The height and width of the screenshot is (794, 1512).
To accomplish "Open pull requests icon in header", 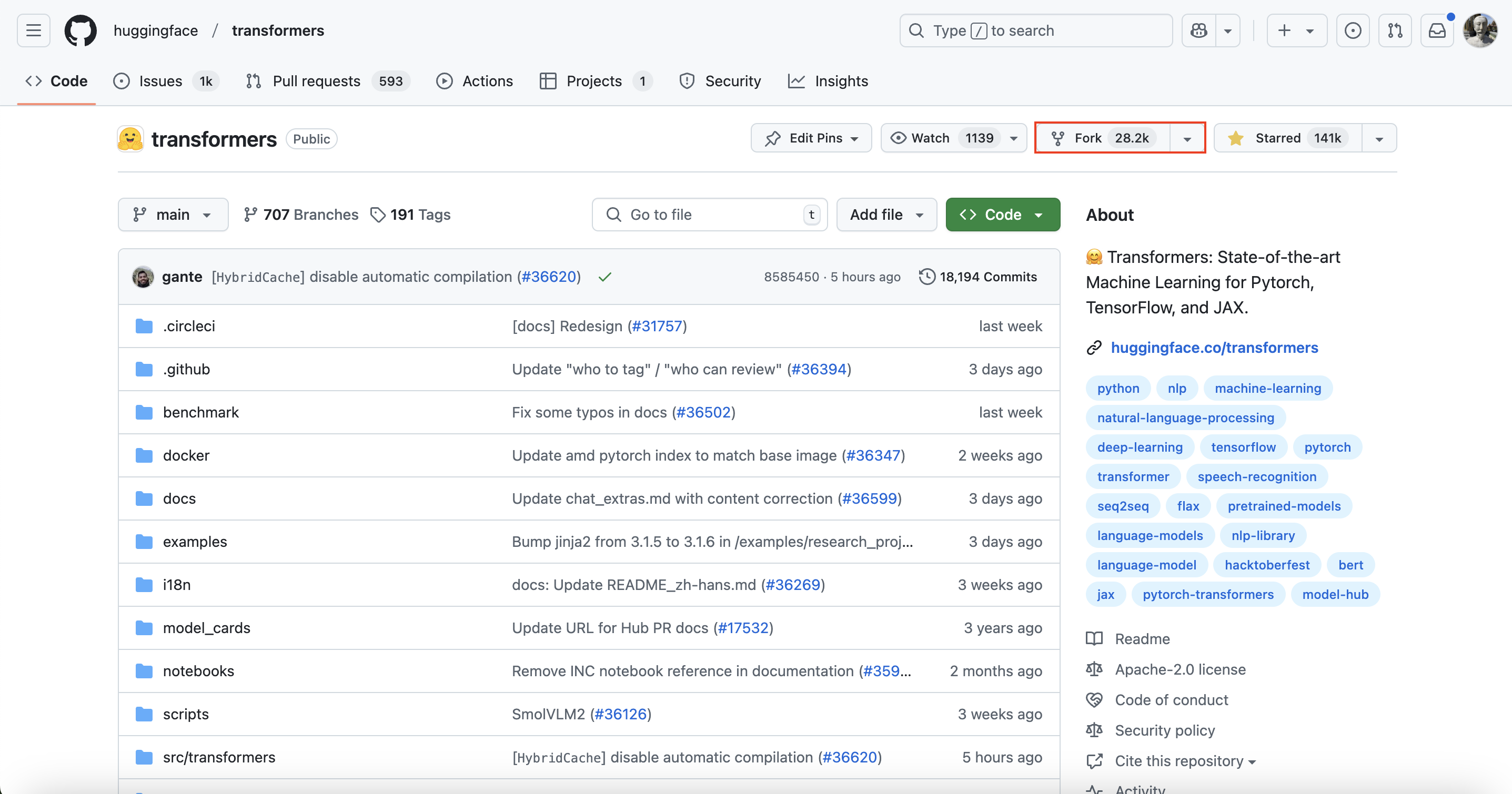I will point(1395,30).
